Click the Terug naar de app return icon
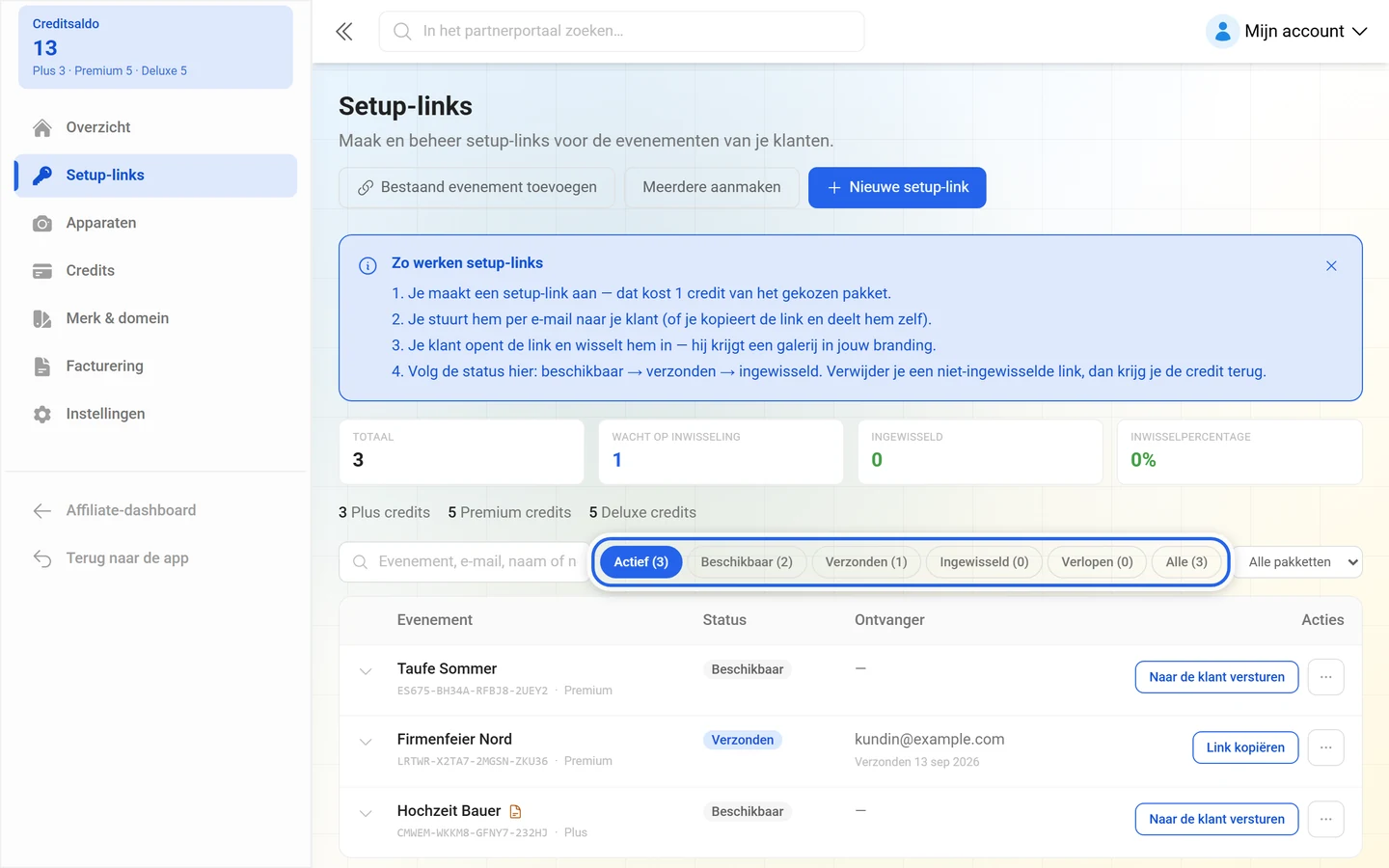Screen dimensions: 1389x868 click(x=42, y=558)
